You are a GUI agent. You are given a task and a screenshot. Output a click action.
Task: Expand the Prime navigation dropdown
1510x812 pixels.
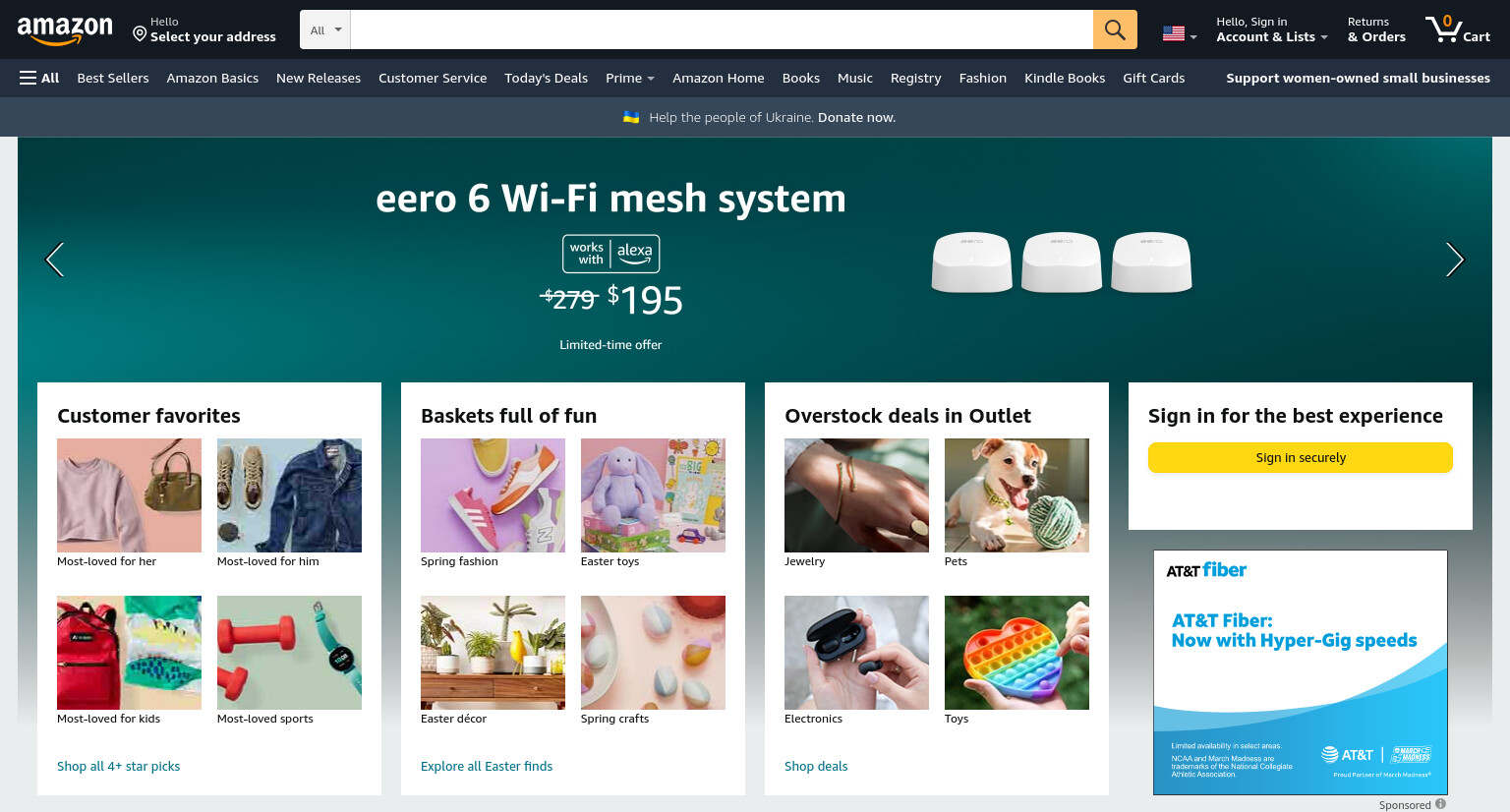coord(630,78)
